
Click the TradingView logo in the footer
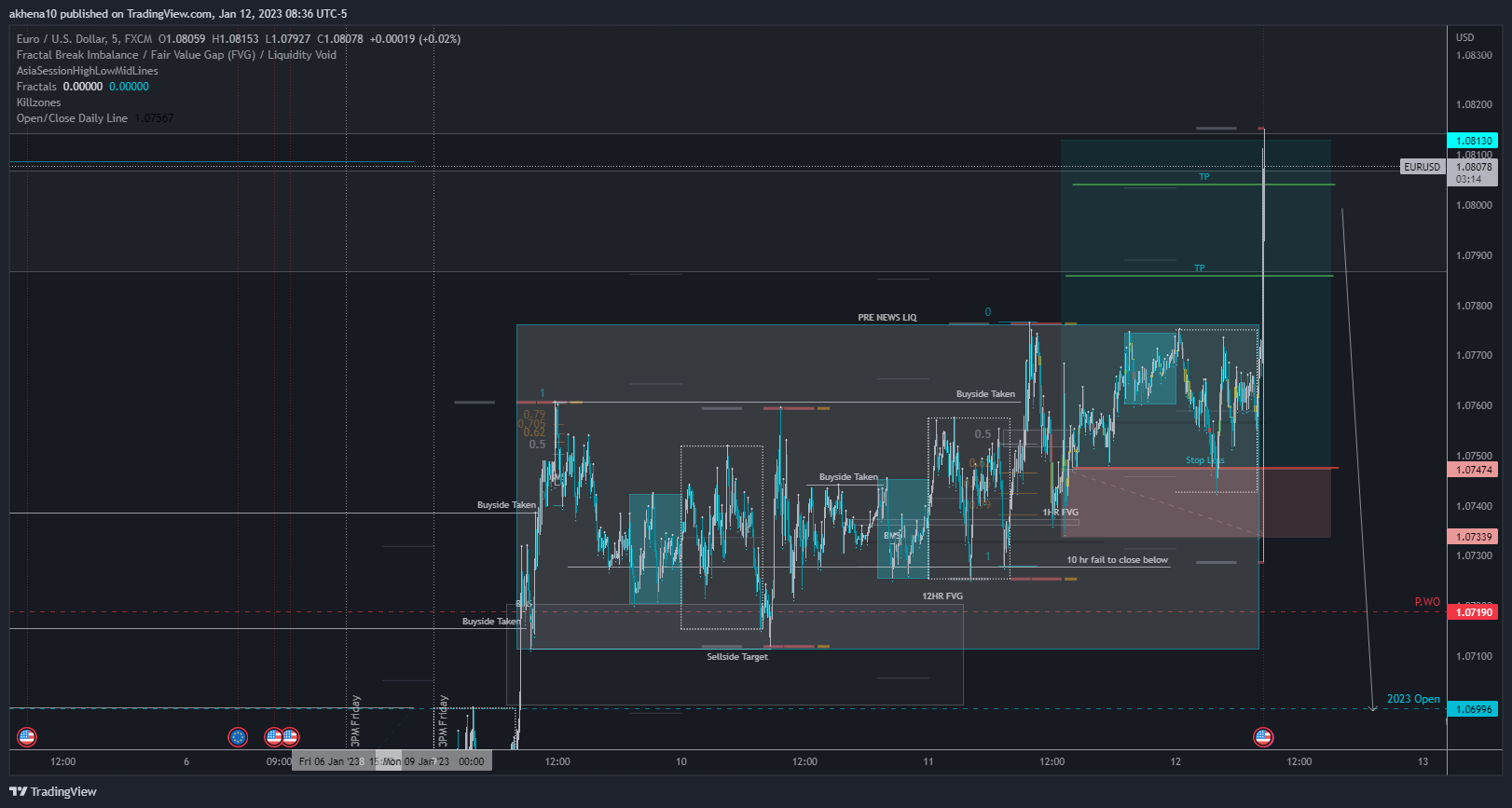pyautogui.click(x=53, y=791)
